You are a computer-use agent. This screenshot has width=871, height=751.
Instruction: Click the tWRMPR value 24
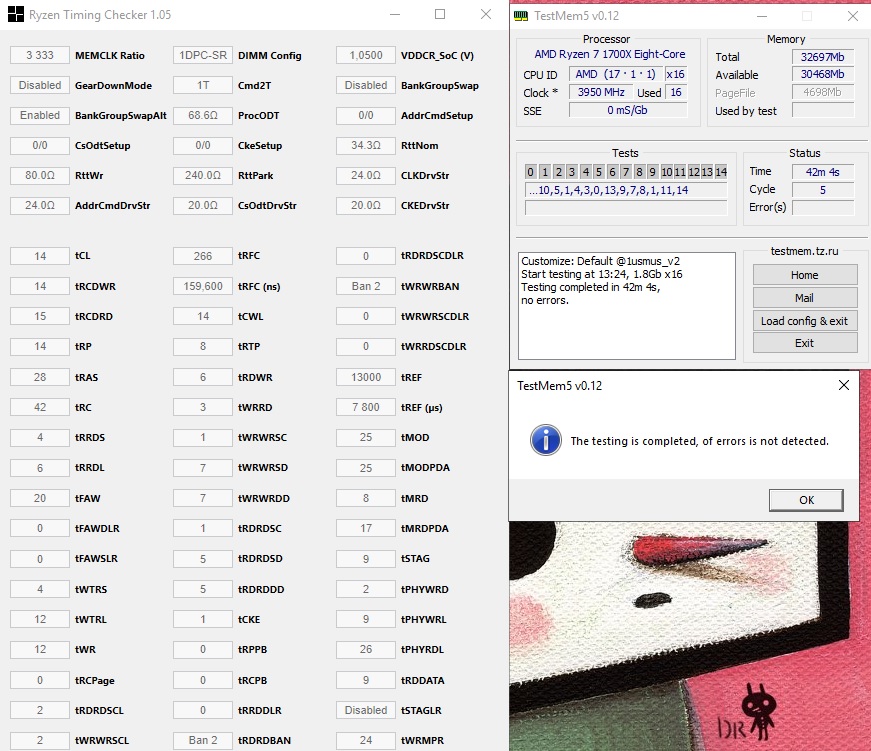366,740
